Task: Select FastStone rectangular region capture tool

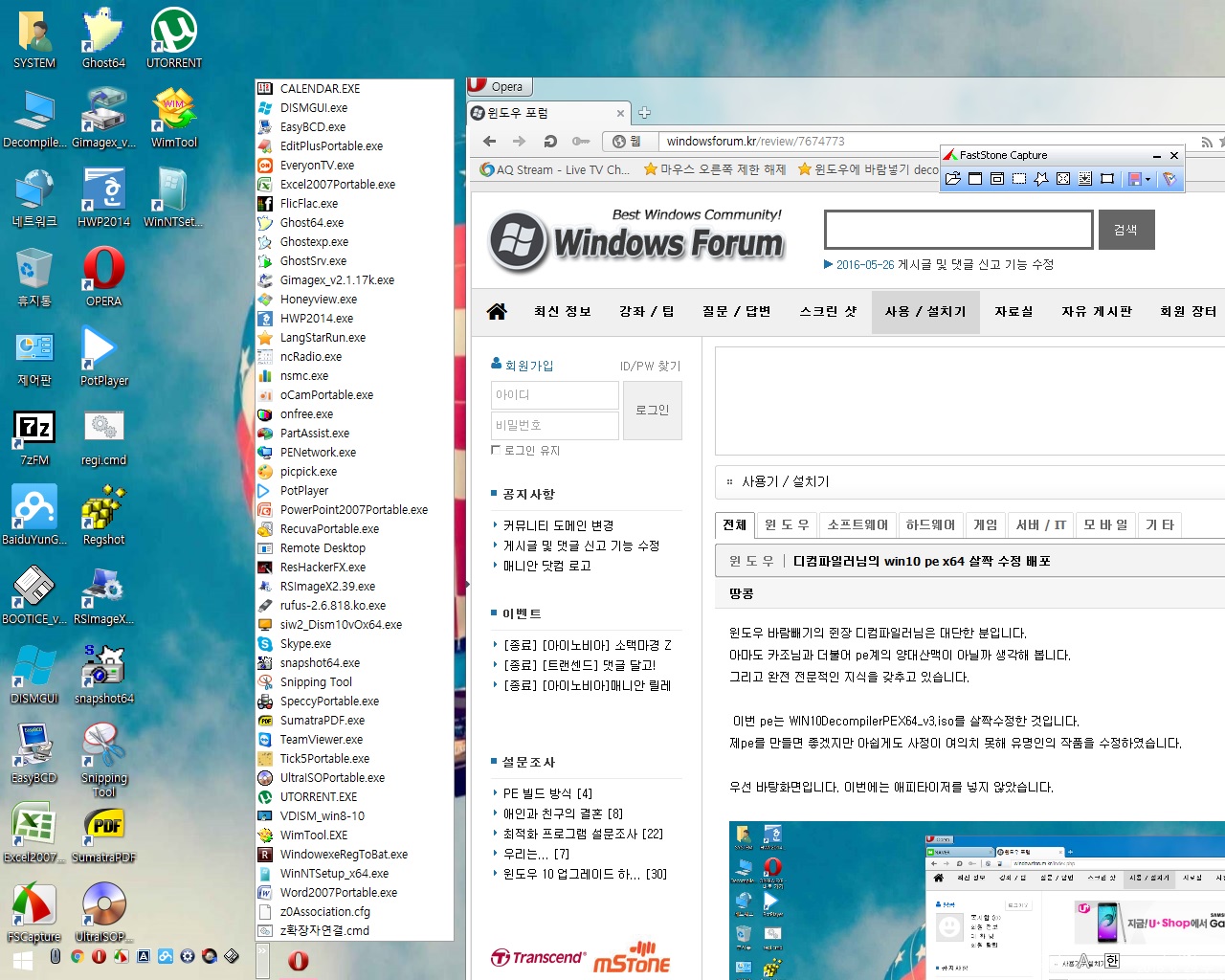Action: [1019, 178]
